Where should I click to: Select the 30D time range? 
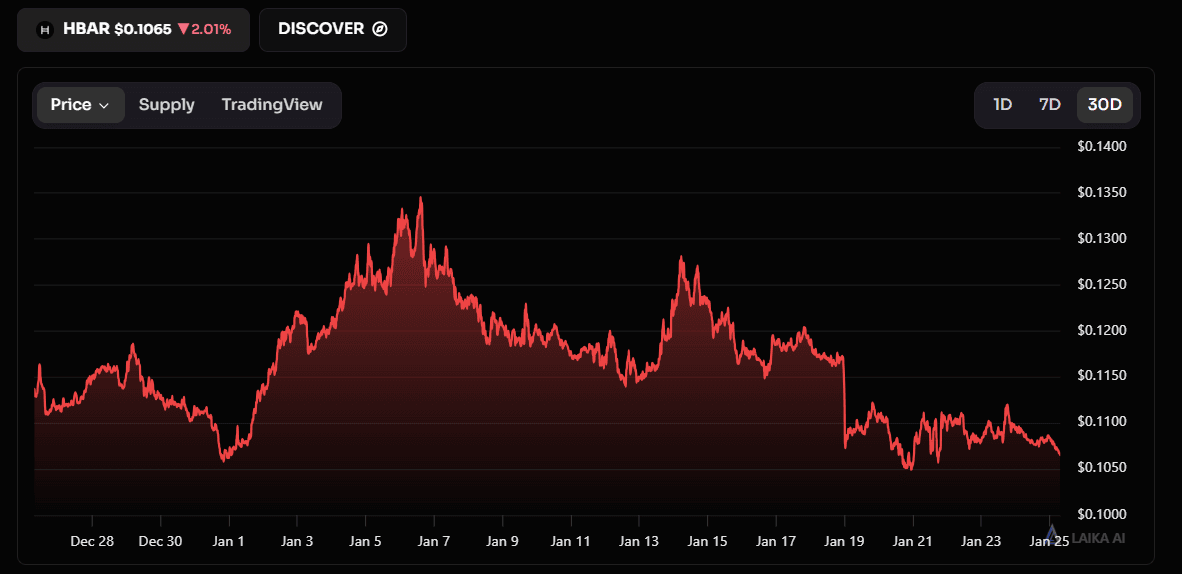(x=1105, y=105)
